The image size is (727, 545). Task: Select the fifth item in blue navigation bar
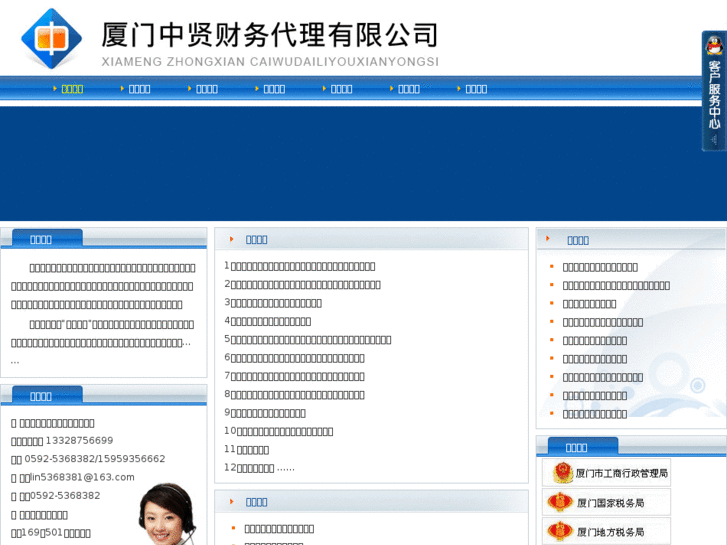coord(341,89)
